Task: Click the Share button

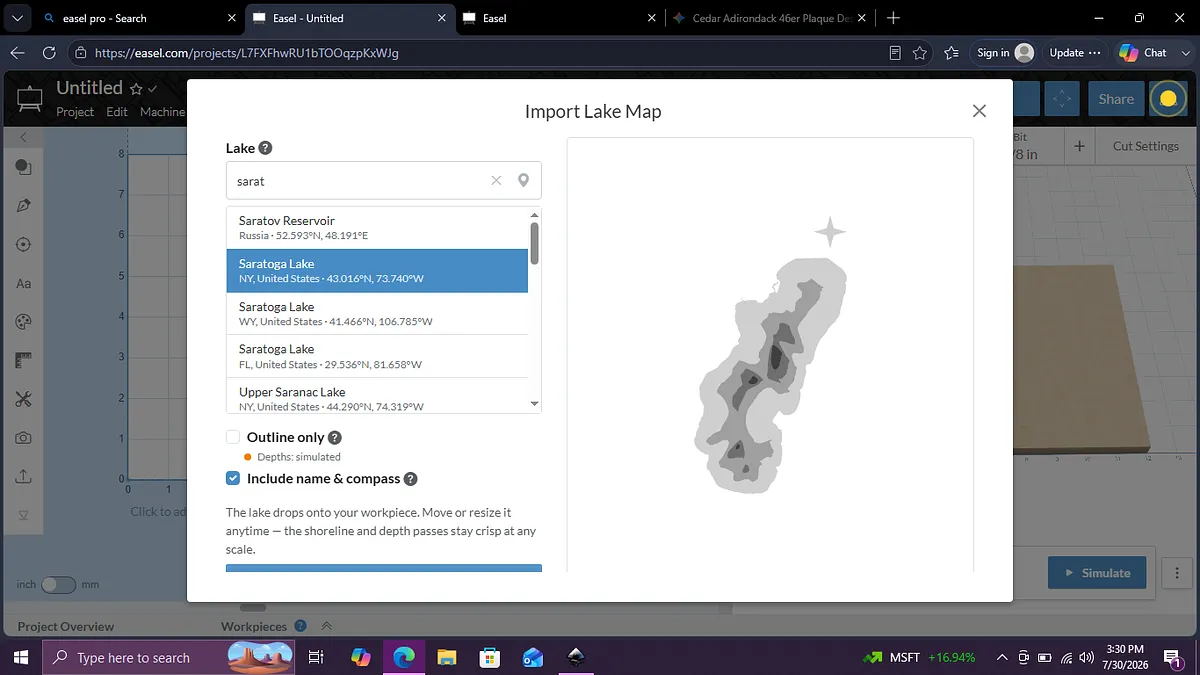Action: click(1116, 99)
